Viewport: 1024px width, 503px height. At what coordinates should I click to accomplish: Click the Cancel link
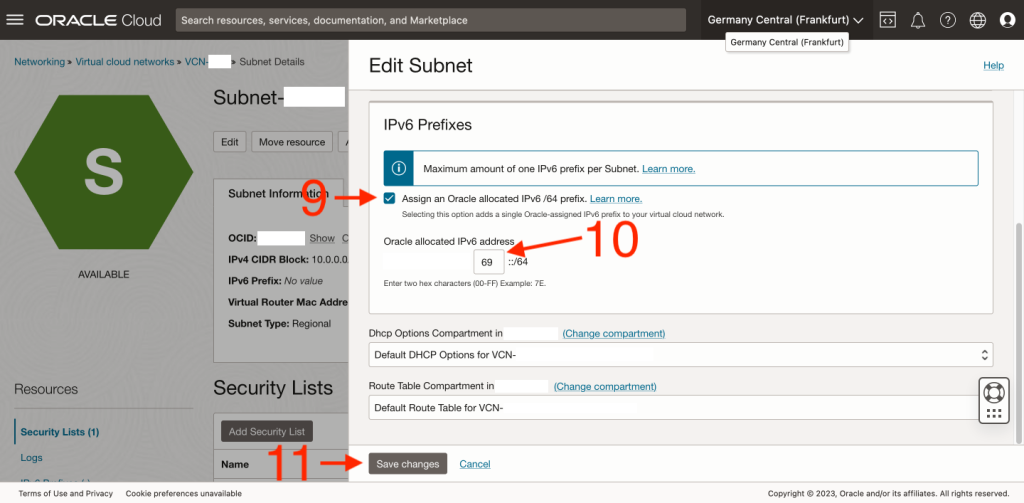[x=475, y=464]
